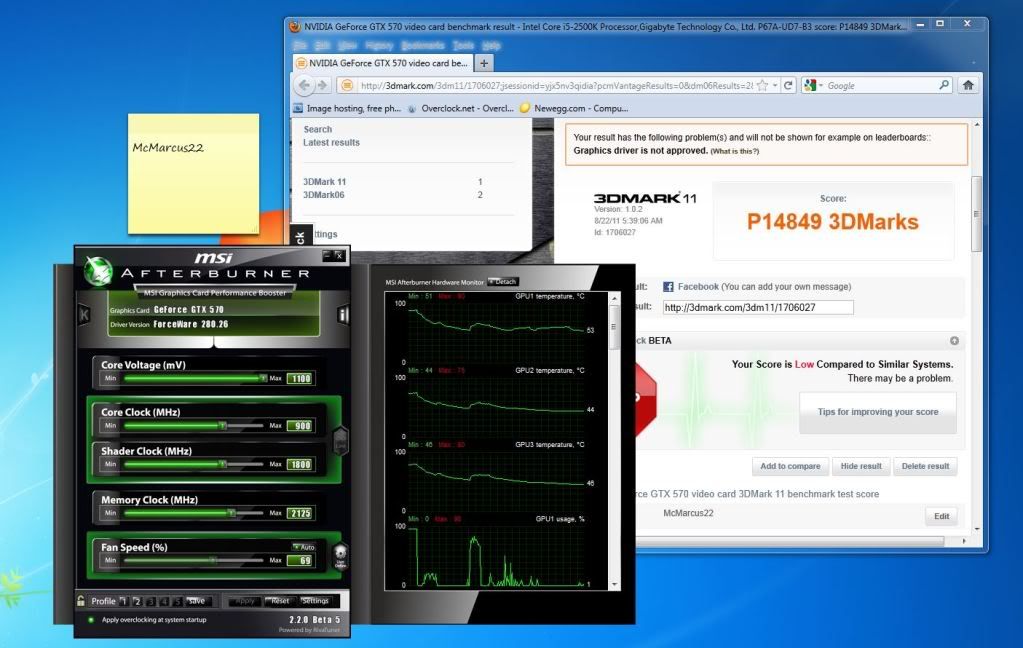Minimize the MSI Afterburner window
Image resolution: width=1023 pixels, height=648 pixels.
(327, 255)
